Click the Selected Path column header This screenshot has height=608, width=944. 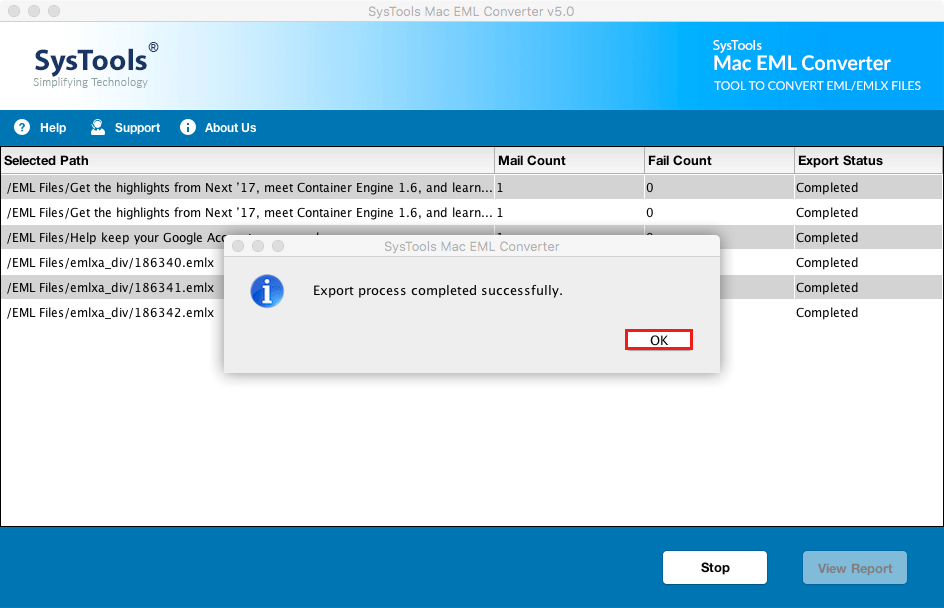247,161
